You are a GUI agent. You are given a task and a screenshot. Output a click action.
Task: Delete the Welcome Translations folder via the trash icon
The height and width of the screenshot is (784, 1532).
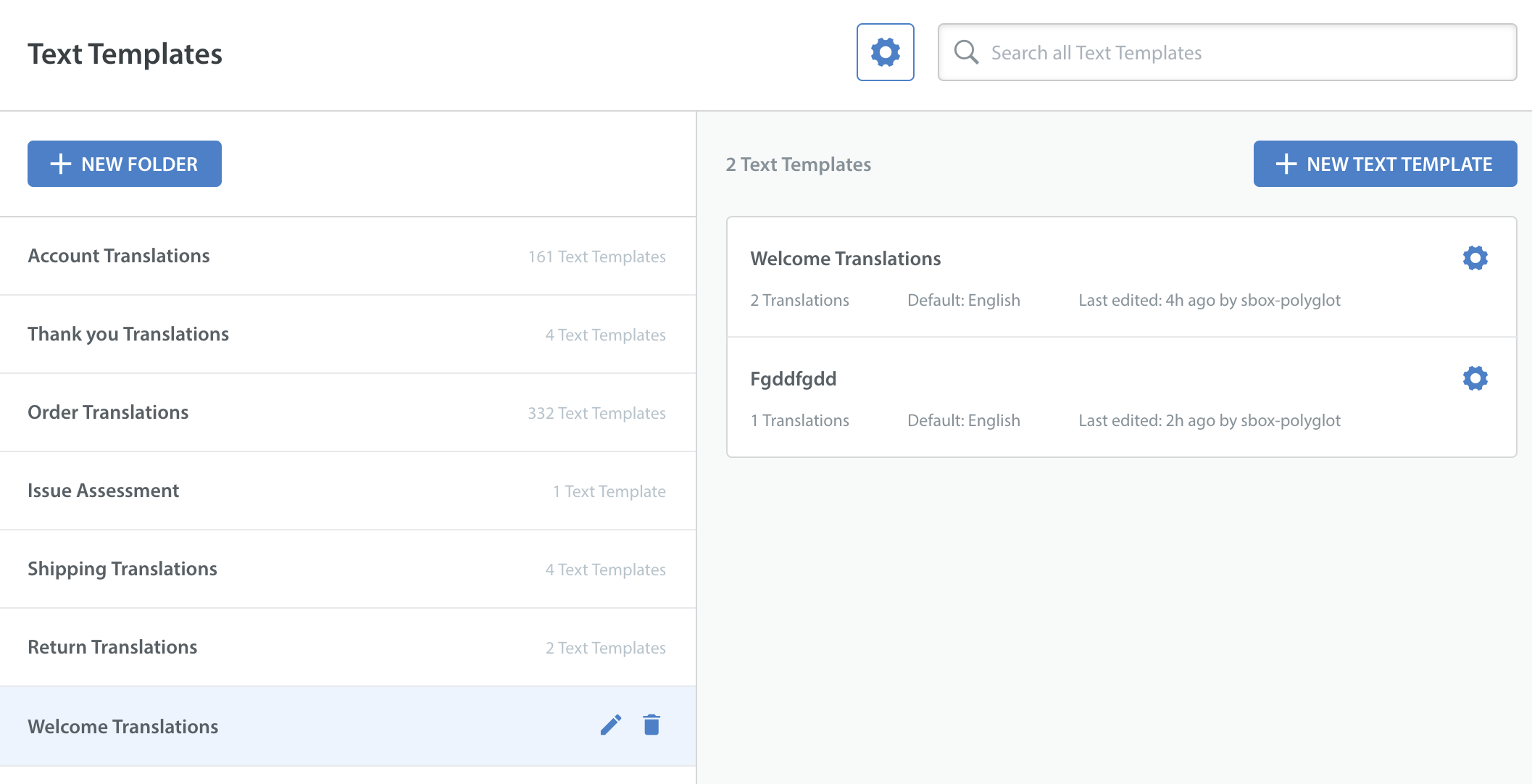pyautogui.click(x=651, y=725)
